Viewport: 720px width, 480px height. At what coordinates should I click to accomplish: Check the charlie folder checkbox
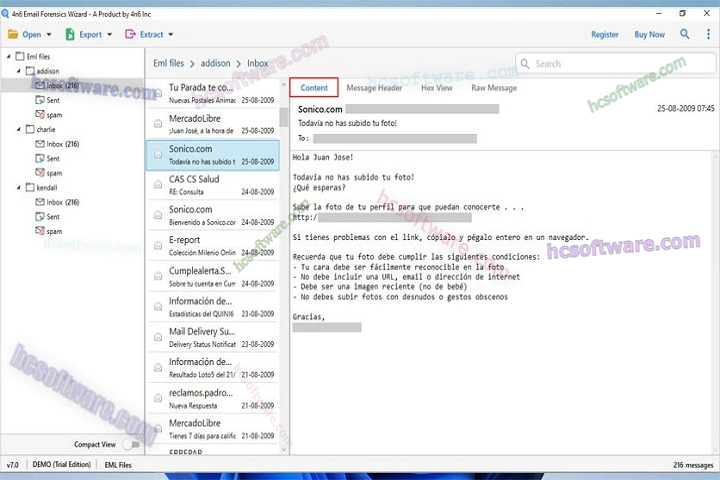click(x=30, y=129)
